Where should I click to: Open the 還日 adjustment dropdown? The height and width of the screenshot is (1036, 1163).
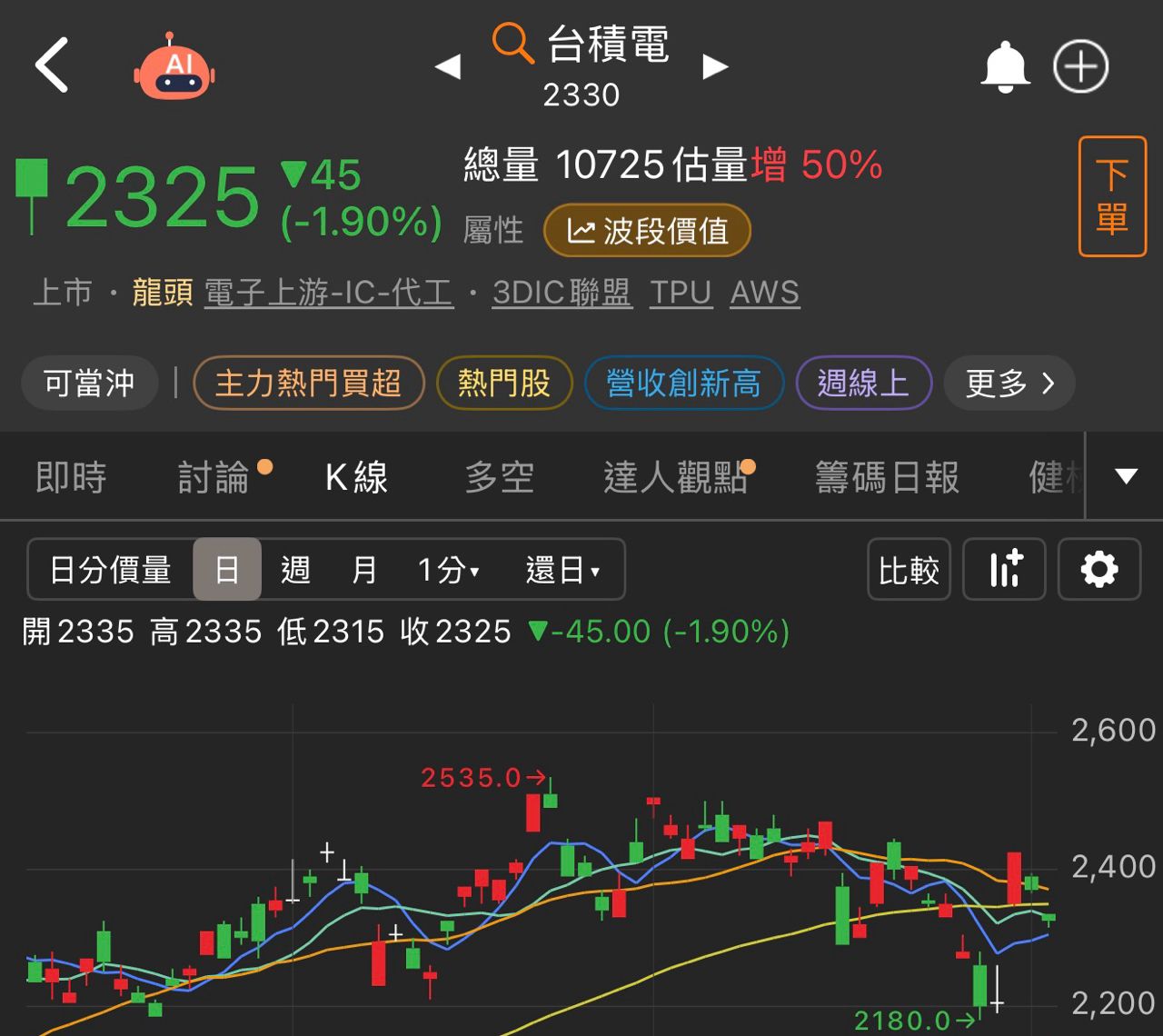pos(563,570)
